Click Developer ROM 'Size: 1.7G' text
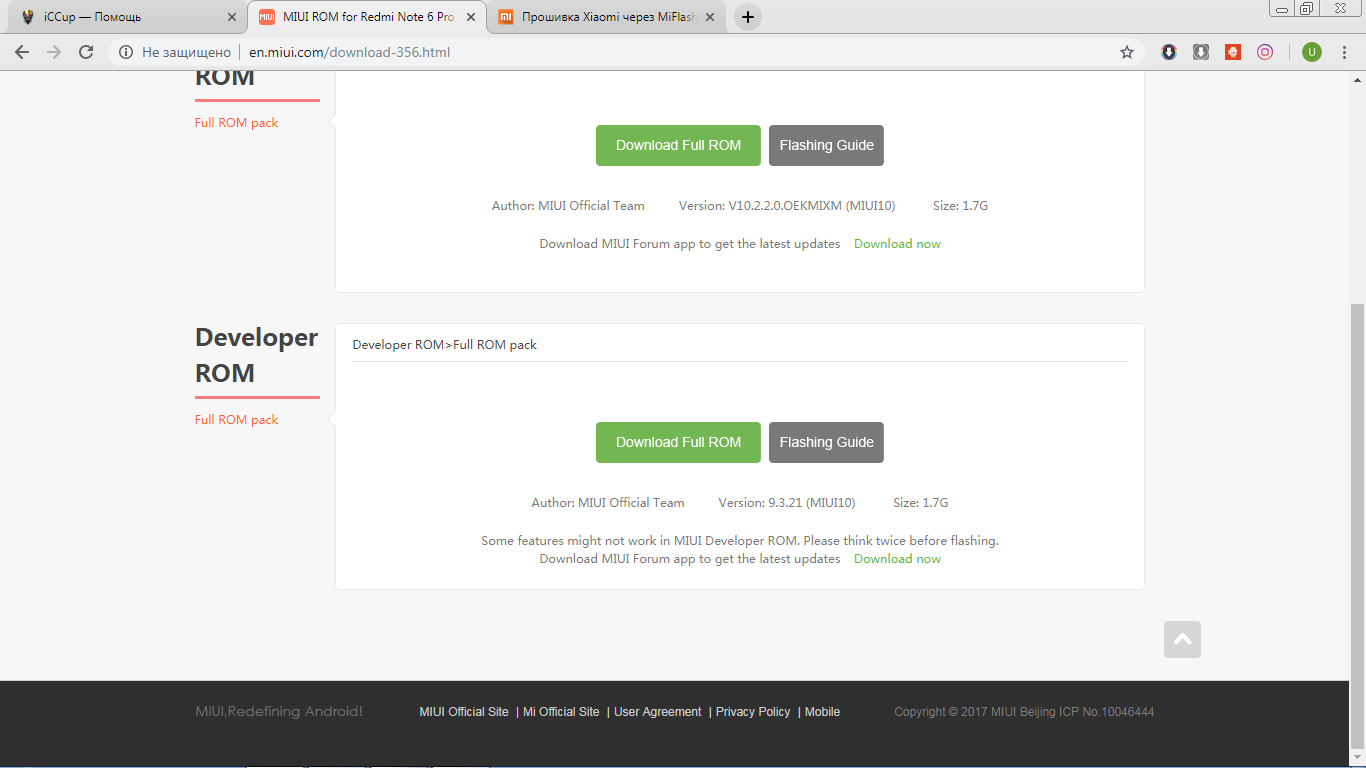 (x=920, y=503)
